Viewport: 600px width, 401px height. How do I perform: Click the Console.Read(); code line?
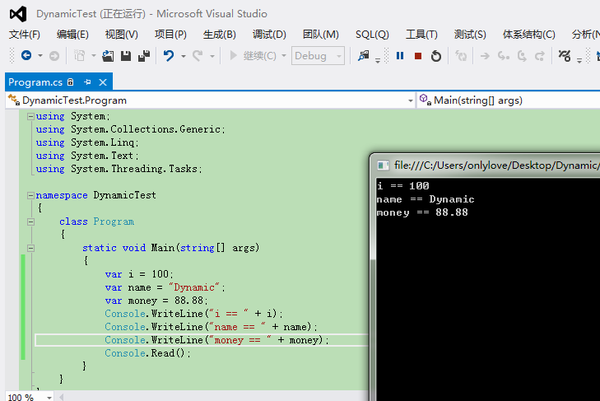[148, 353]
